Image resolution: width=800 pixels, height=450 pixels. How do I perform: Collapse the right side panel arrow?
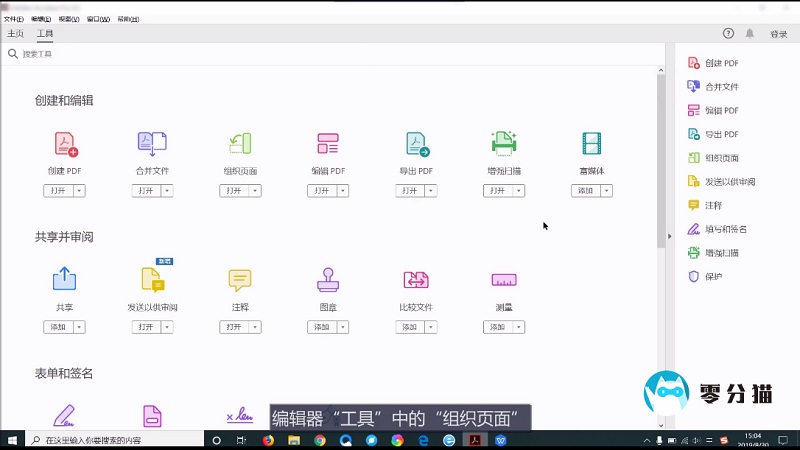point(670,237)
